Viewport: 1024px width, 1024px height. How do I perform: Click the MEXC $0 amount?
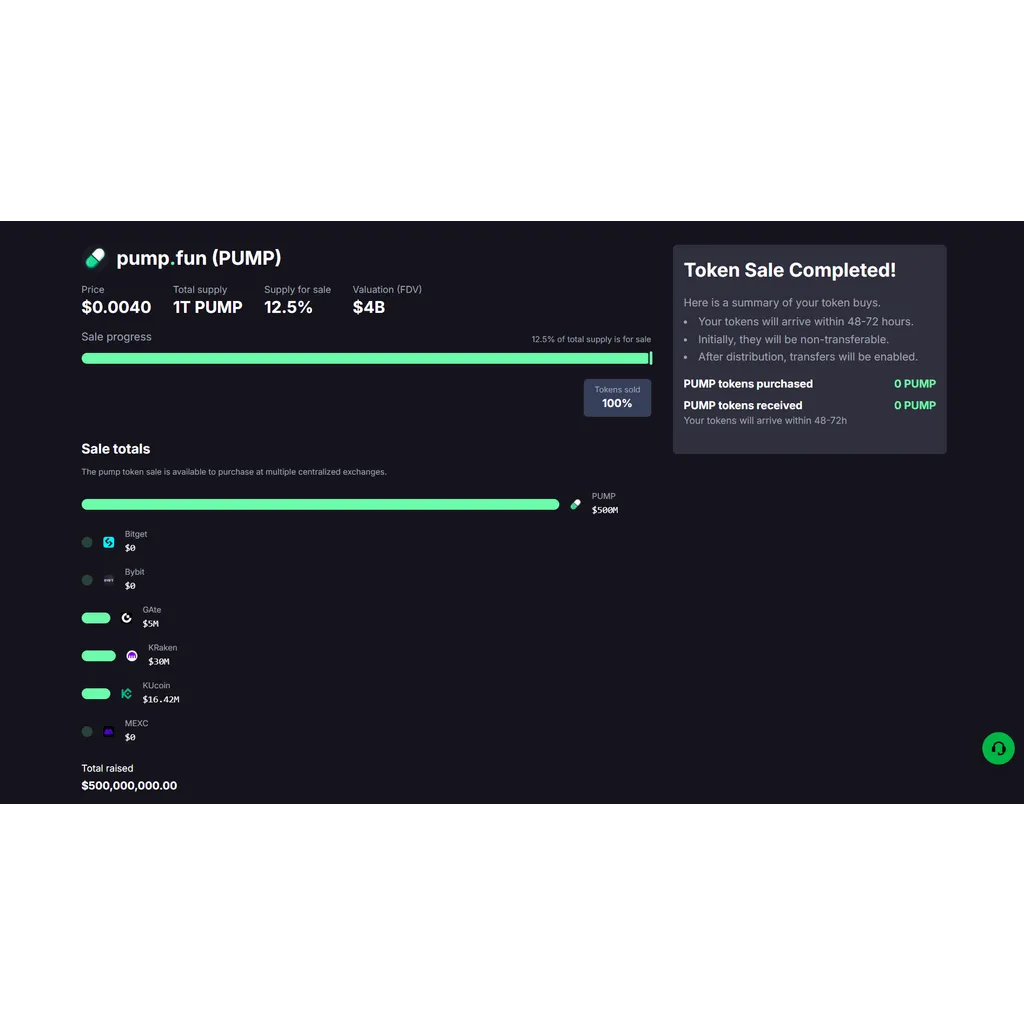tap(130, 737)
